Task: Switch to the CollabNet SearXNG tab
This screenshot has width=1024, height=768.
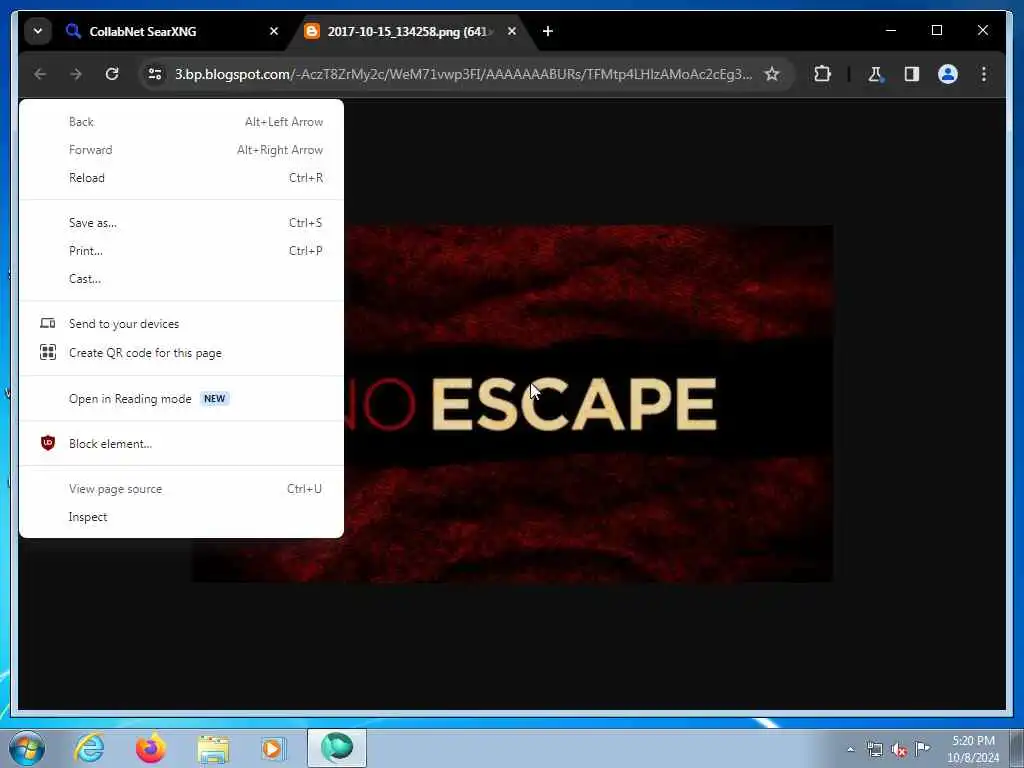Action: (172, 31)
